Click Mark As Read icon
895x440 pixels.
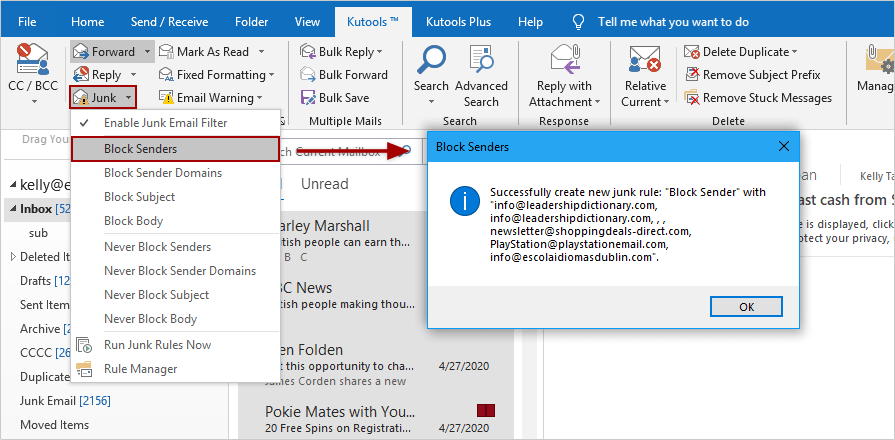click(166, 52)
